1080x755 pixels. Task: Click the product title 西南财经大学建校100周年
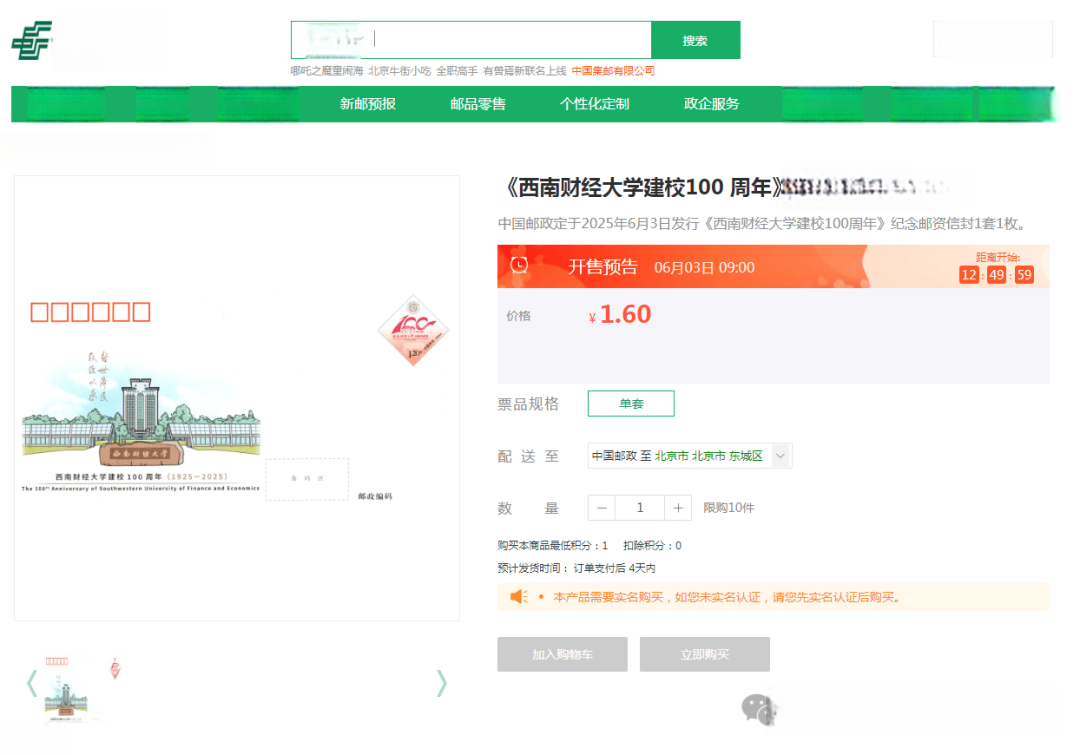[x=643, y=187]
